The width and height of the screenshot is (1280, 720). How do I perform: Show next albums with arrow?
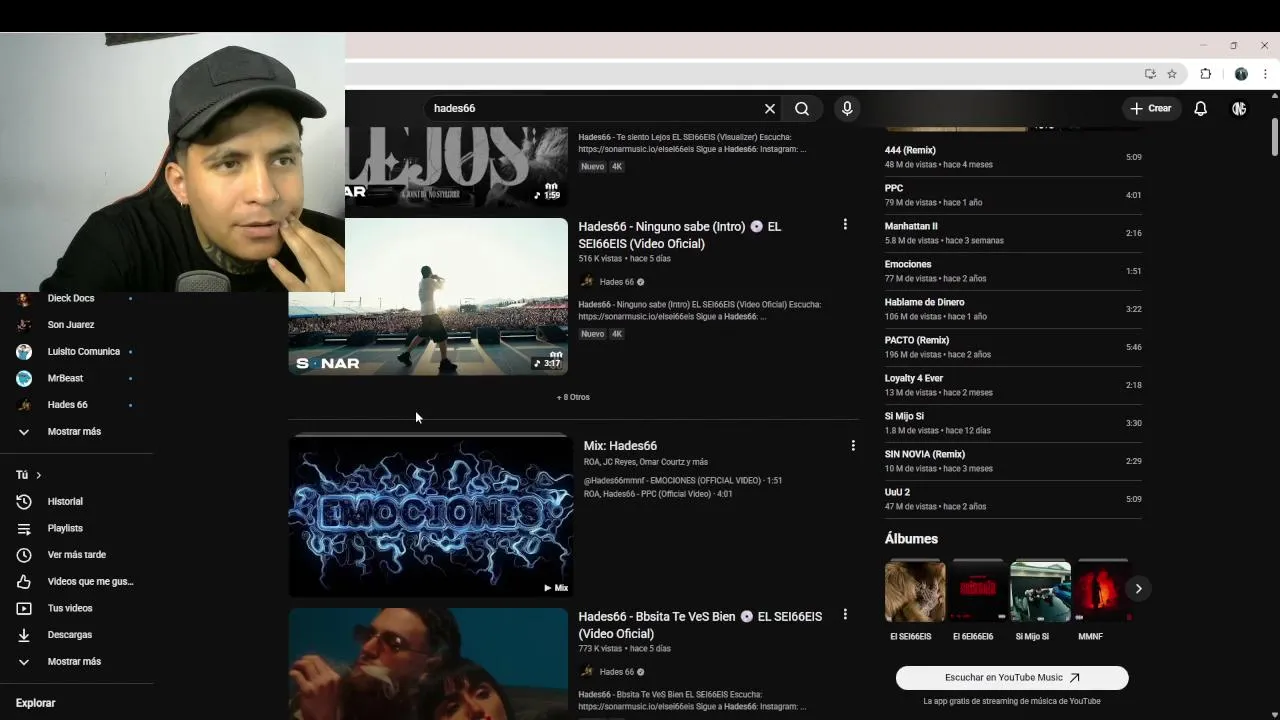pyautogui.click(x=1138, y=589)
